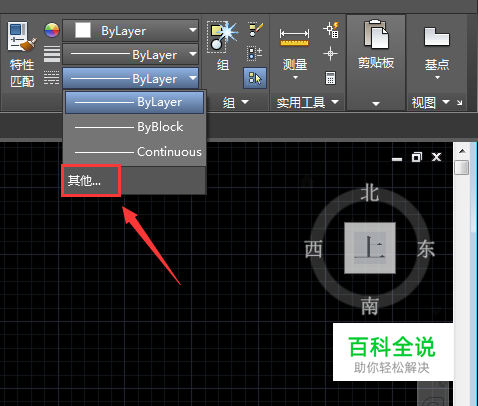The height and width of the screenshot is (406, 478).
Task: Select Continuous linetype option
Action: coord(134,152)
